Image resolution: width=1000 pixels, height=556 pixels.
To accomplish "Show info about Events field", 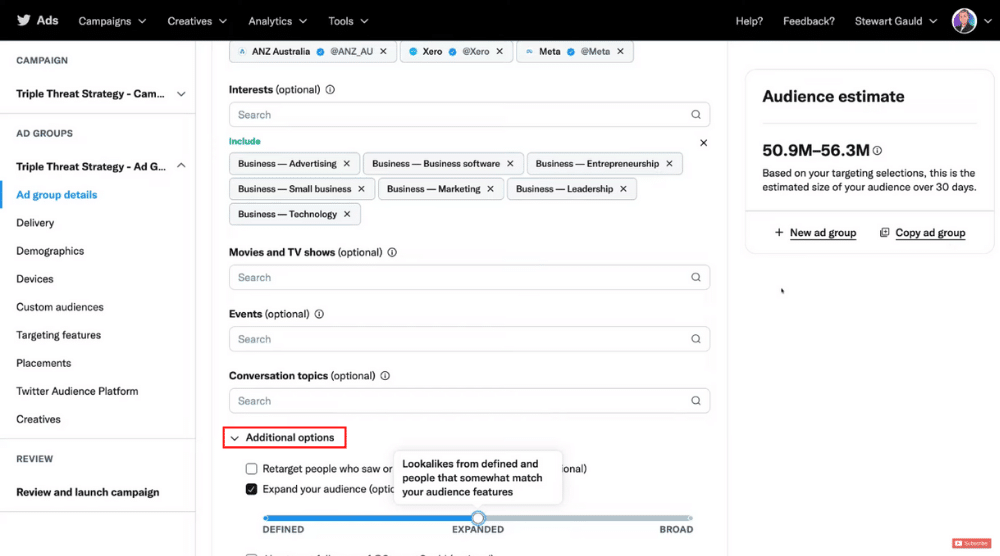I will [x=319, y=314].
